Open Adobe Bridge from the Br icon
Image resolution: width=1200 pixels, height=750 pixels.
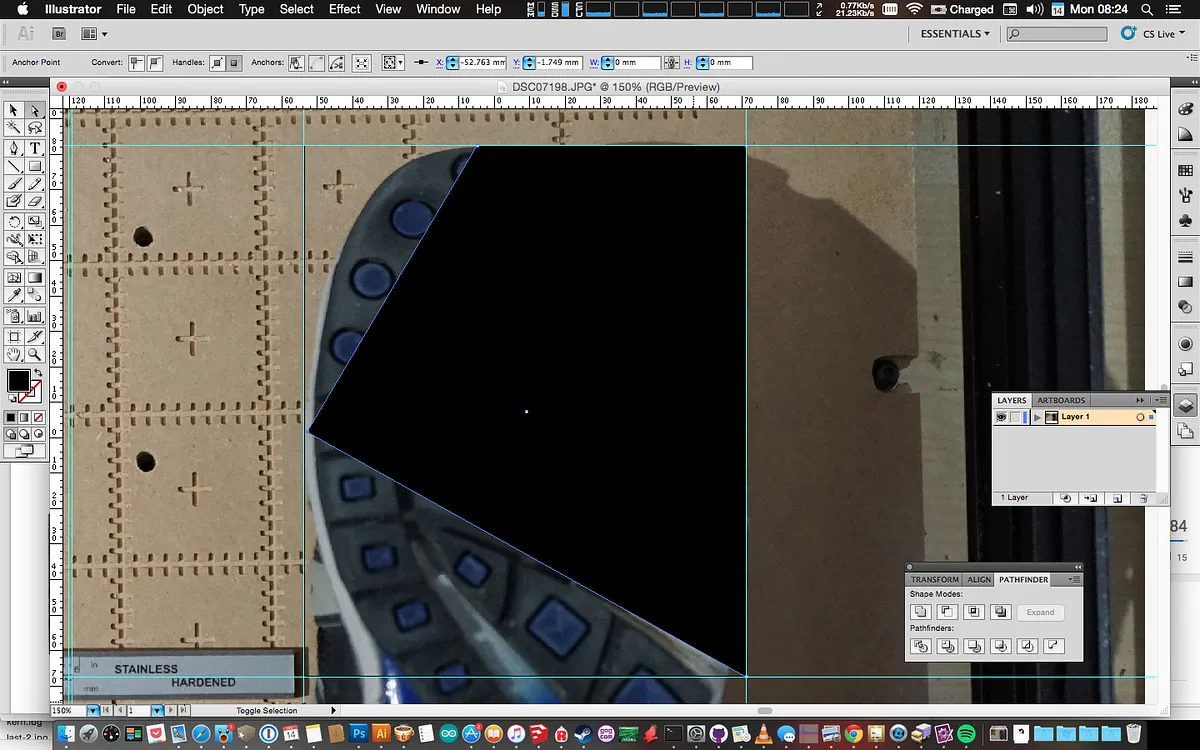click(x=59, y=34)
